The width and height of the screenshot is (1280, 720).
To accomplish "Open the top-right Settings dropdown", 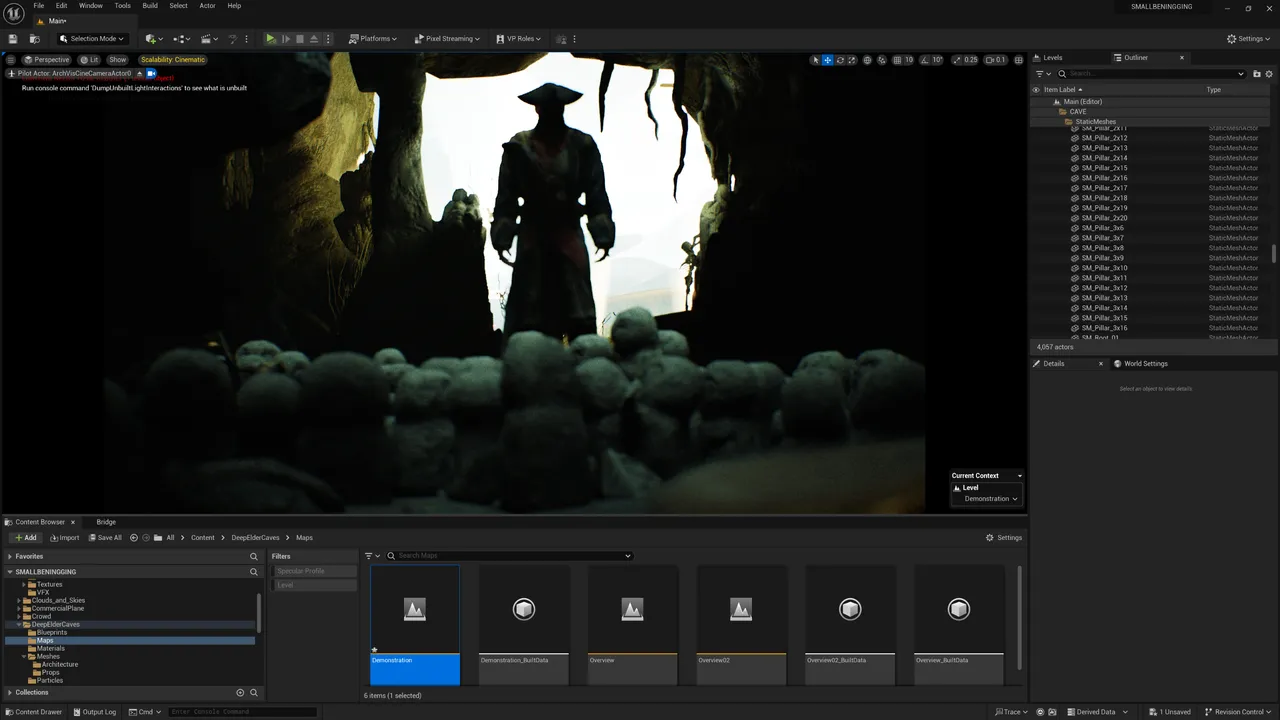I will click(1250, 39).
